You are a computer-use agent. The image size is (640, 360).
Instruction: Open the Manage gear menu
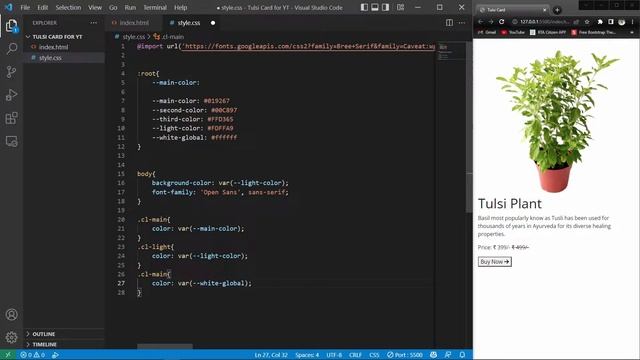coord(11,337)
